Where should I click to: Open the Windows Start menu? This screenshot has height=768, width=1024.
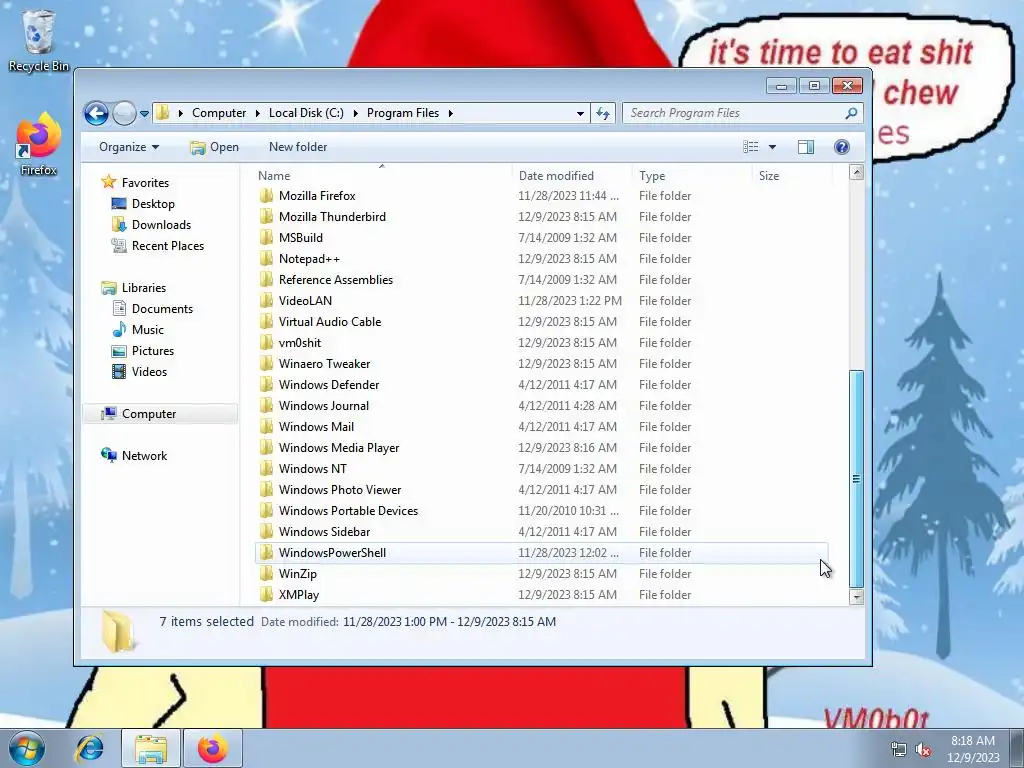[x=27, y=748]
